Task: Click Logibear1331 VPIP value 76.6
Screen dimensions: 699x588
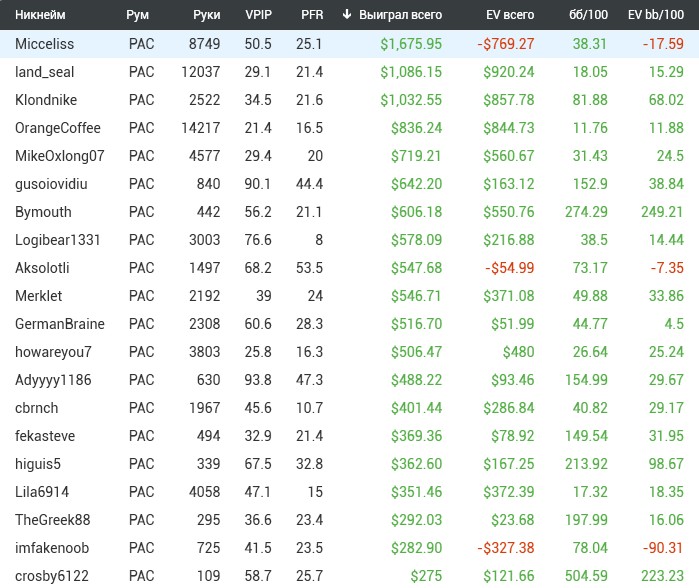Action: [x=258, y=240]
